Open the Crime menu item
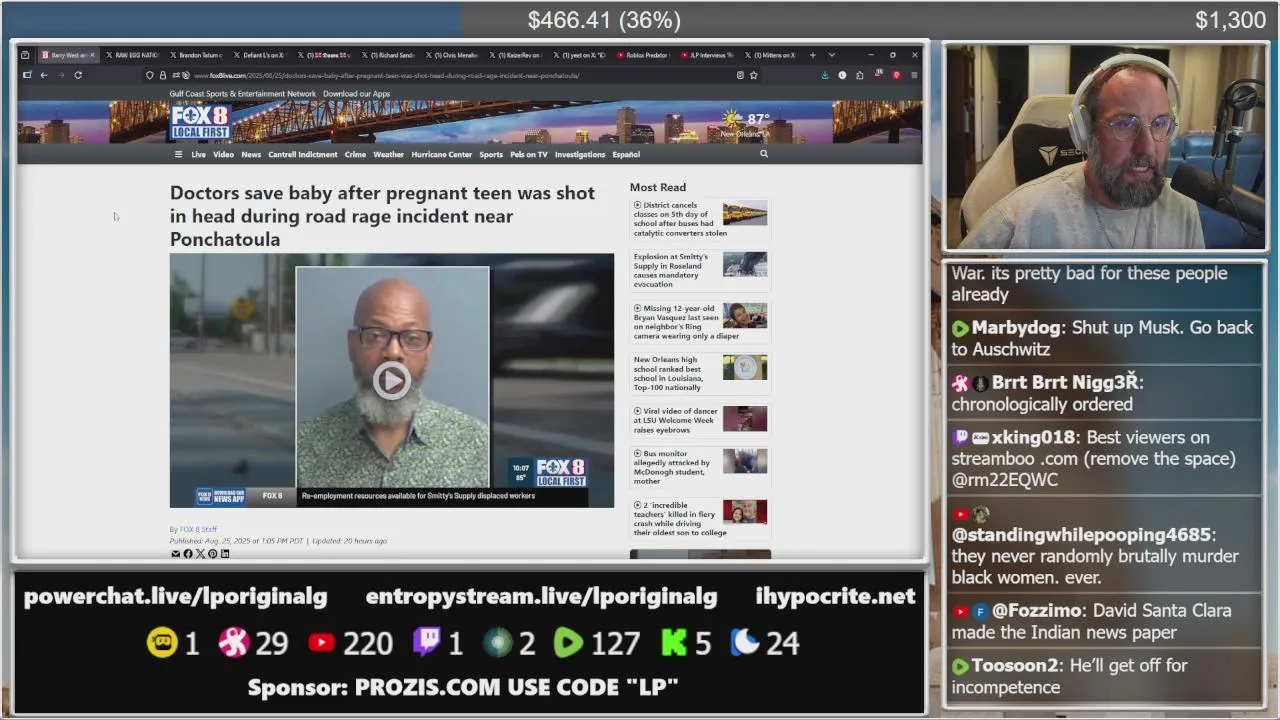 [x=355, y=155]
